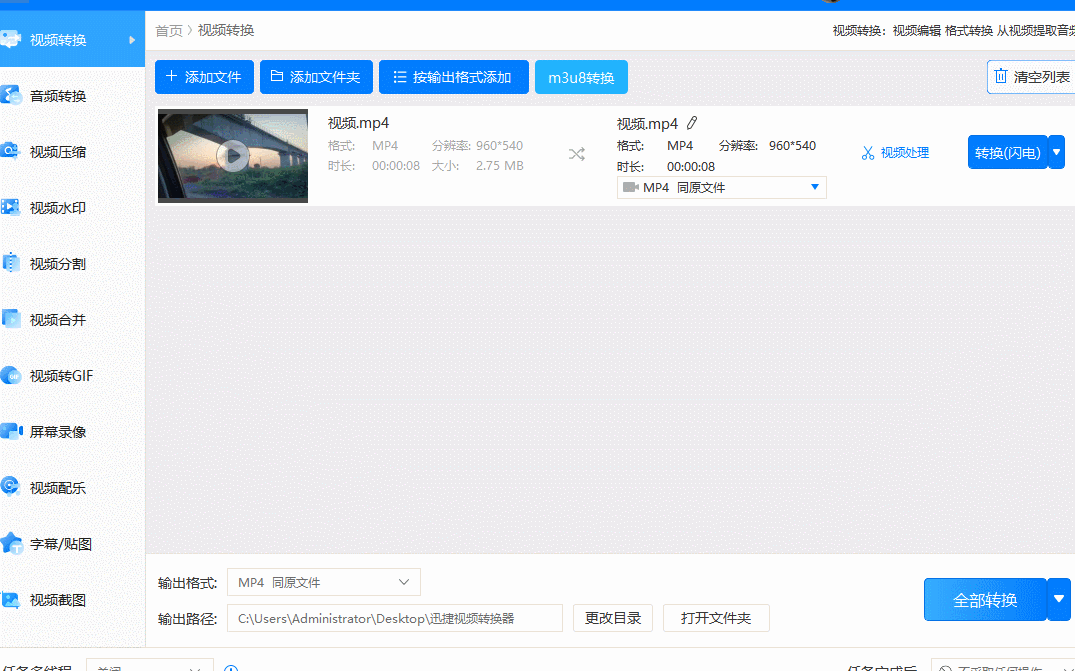Launch the 屏幕录像 screen recorder
This screenshot has height=671, width=1075.
(x=60, y=431)
